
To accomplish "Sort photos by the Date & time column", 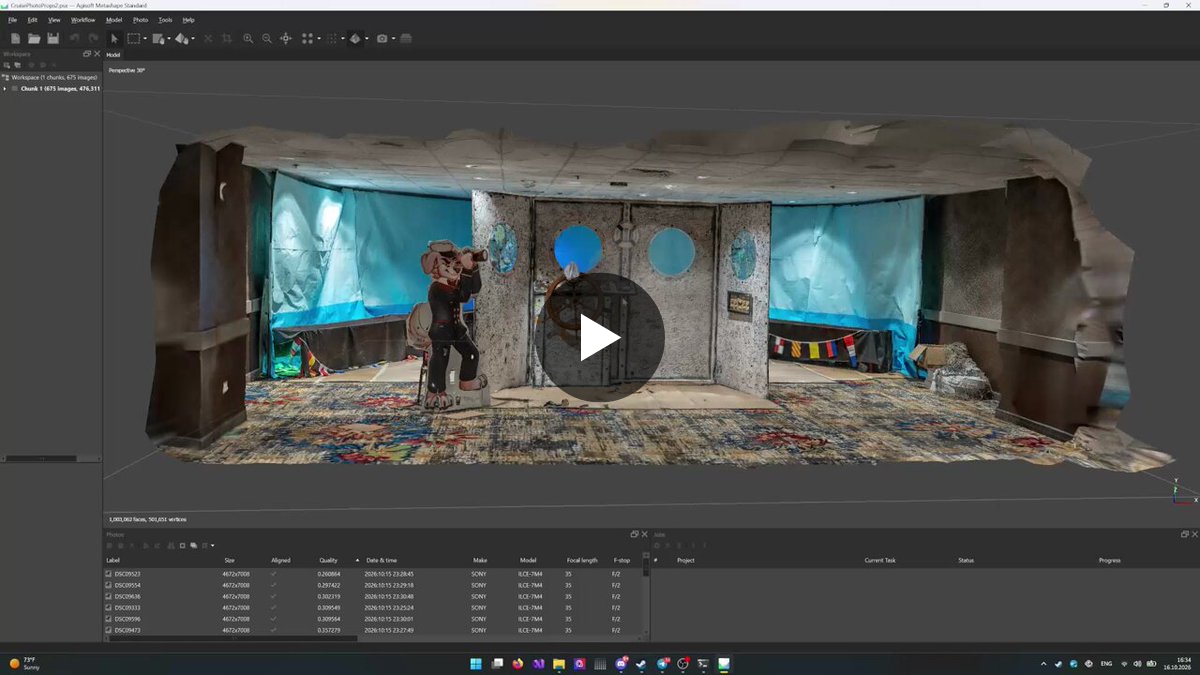I will 382,560.
